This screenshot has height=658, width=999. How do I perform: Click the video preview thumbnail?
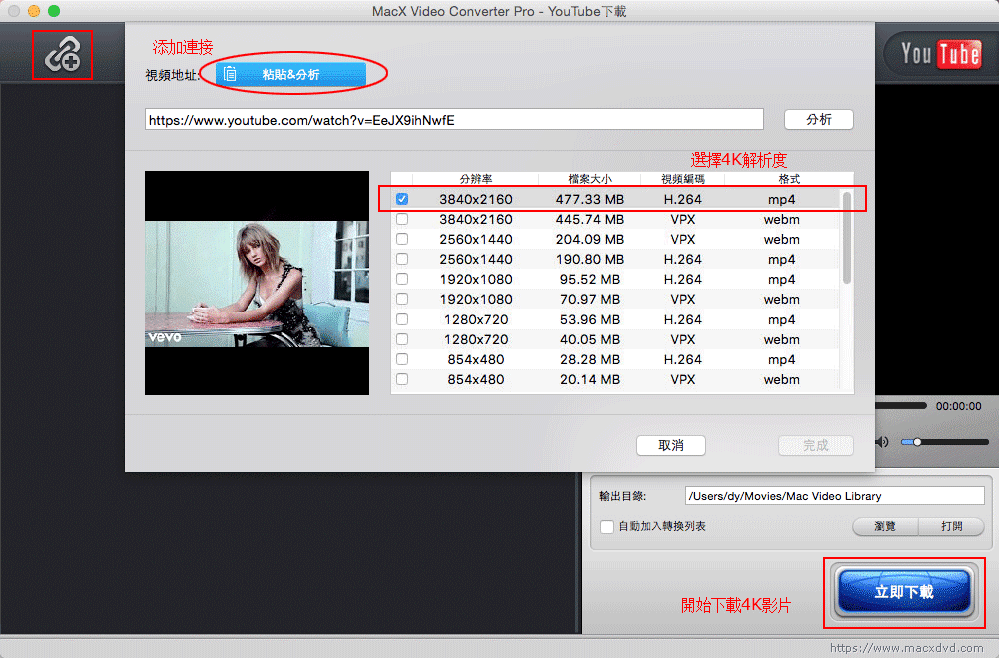tap(257, 283)
